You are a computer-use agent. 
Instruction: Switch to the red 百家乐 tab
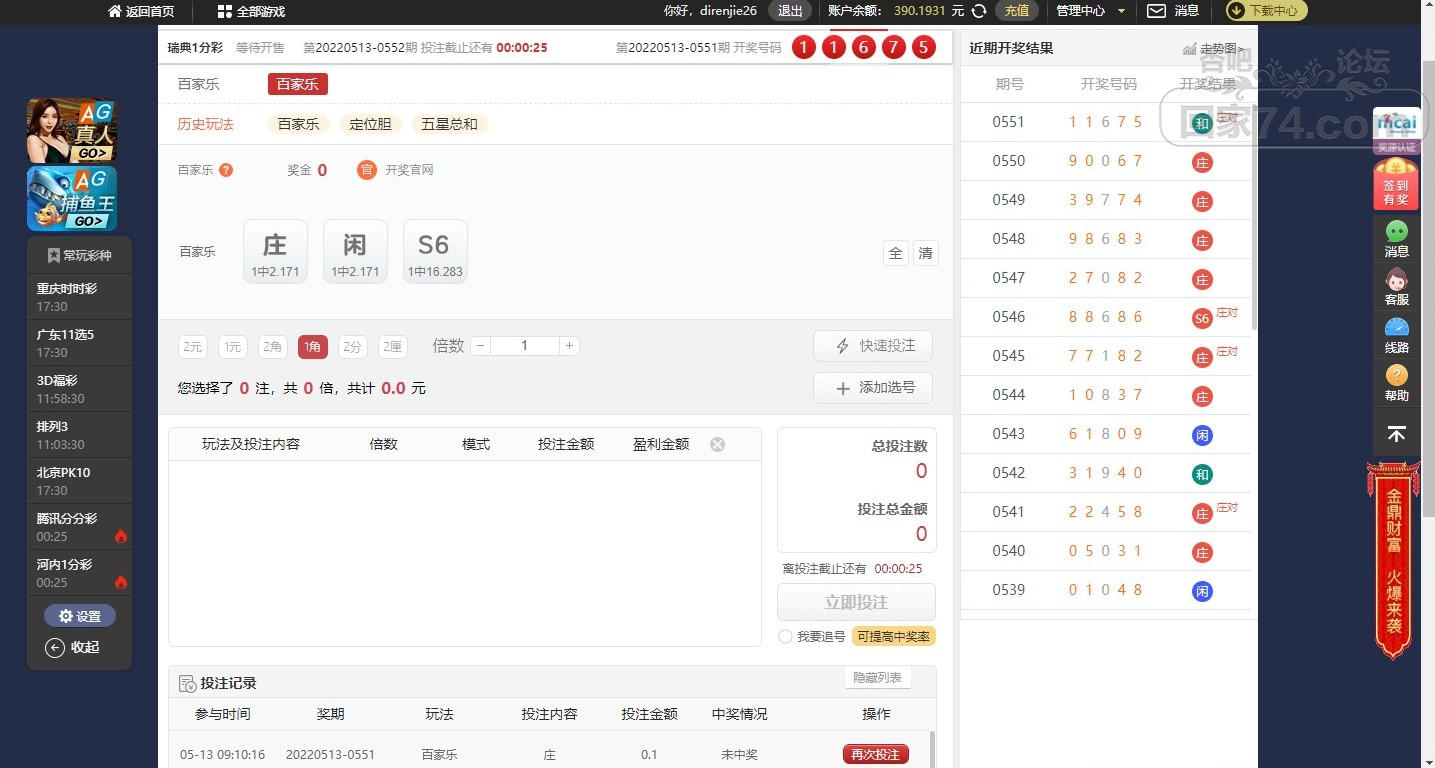(x=298, y=84)
